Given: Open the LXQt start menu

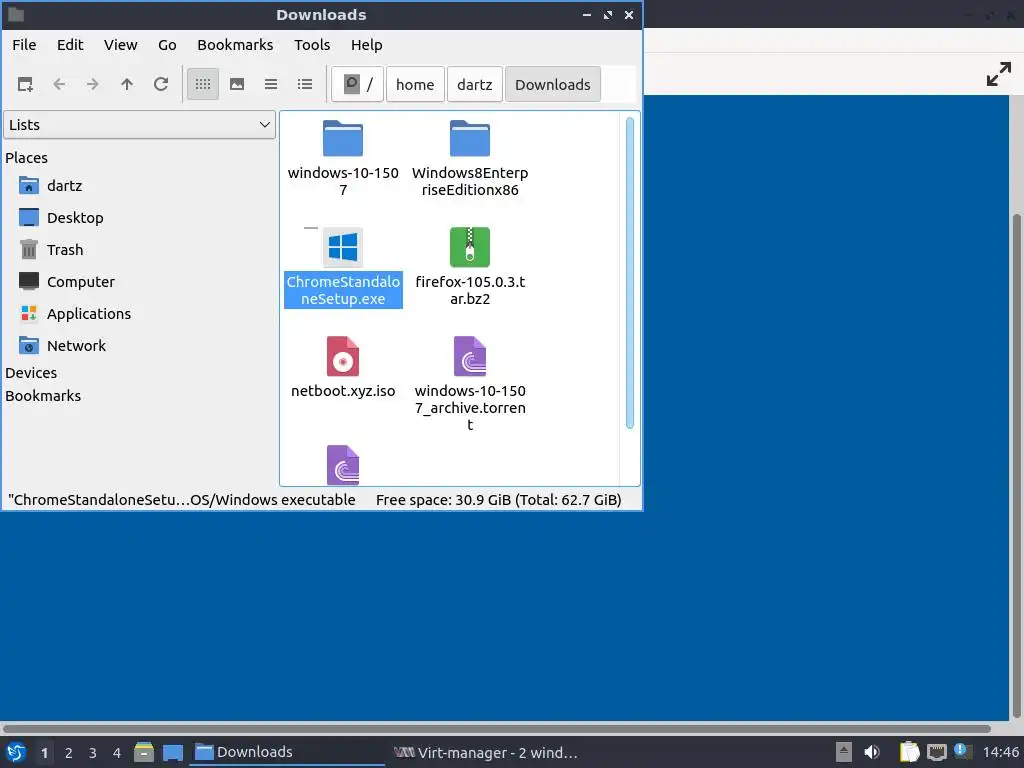Looking at the screenshot, I should click(x=16, y=752).
